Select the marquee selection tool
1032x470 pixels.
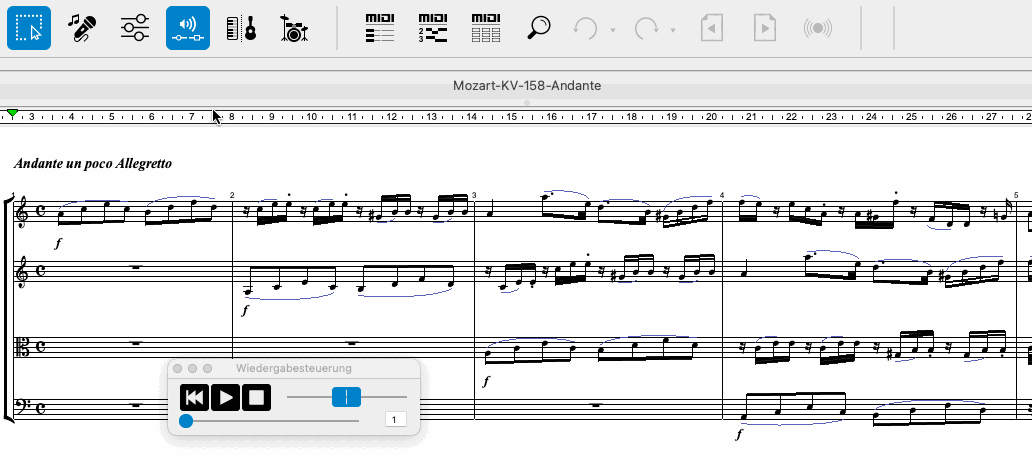tap(29, 28)
